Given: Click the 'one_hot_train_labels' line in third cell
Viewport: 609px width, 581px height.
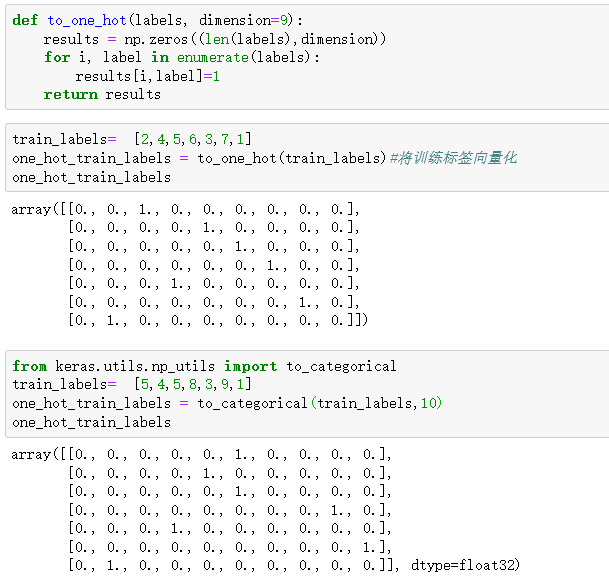Looking at the screenshot, I should coord(92,423).
